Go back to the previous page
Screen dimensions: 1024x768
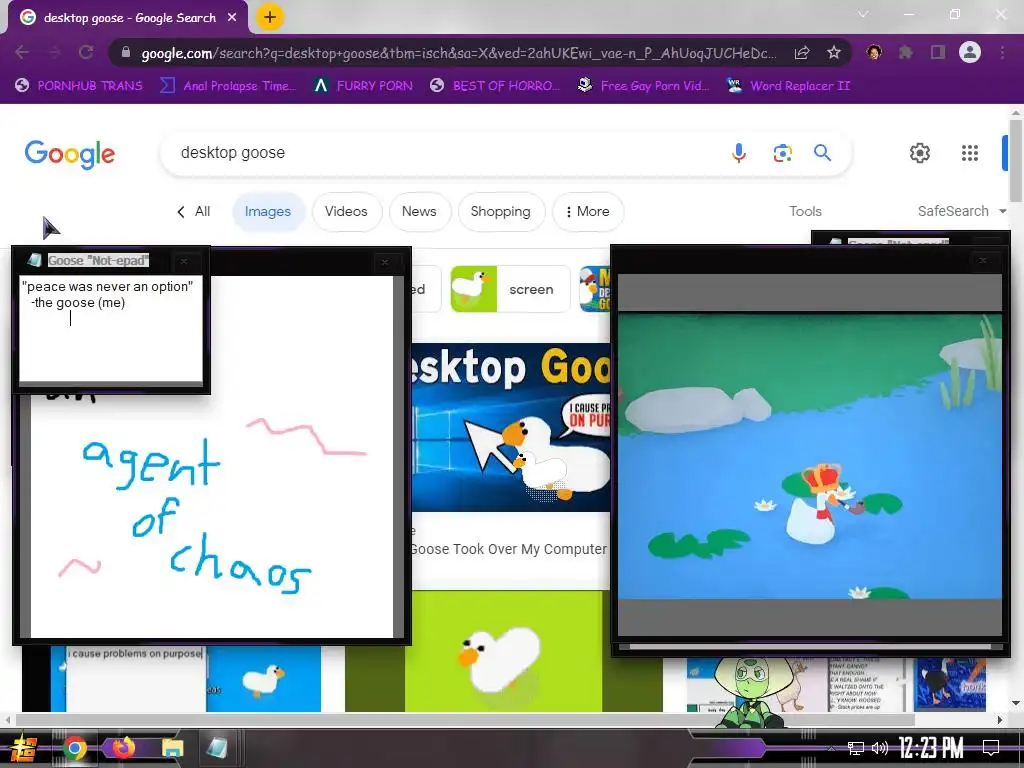(x=22, y=52)
